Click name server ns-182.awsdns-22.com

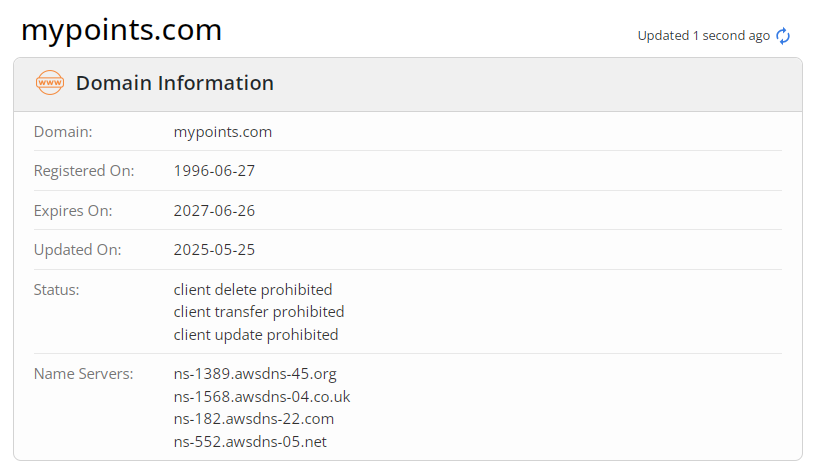pos(253,419)
